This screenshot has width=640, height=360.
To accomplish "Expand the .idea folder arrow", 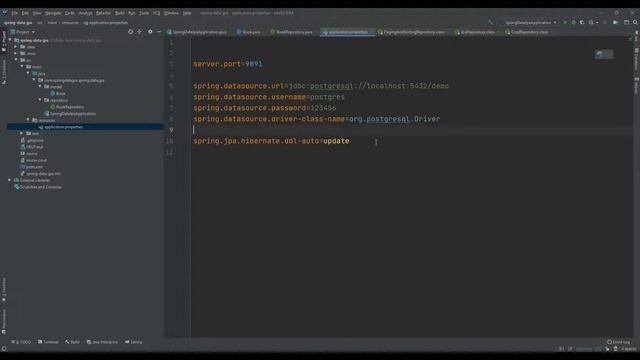I will [x=16, y=47].
